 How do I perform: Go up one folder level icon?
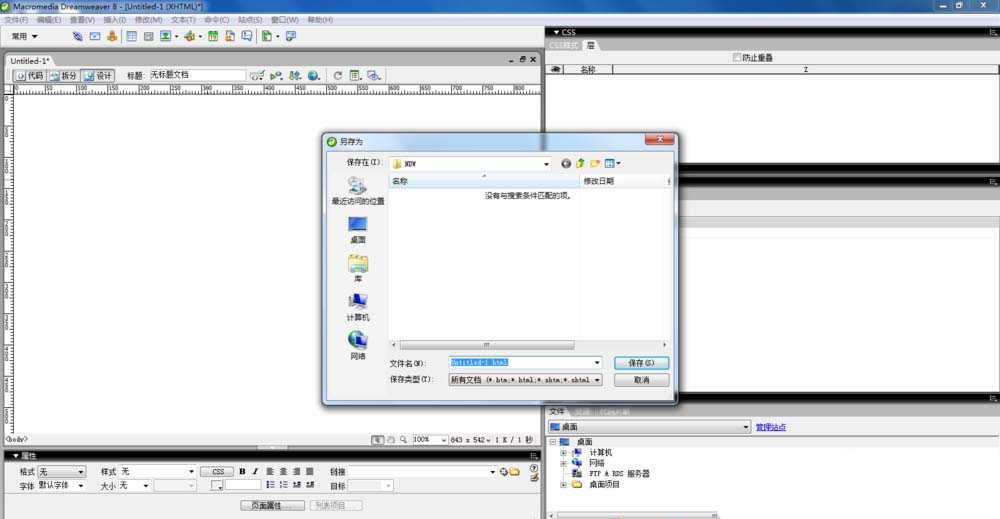[x=580, y=163]
